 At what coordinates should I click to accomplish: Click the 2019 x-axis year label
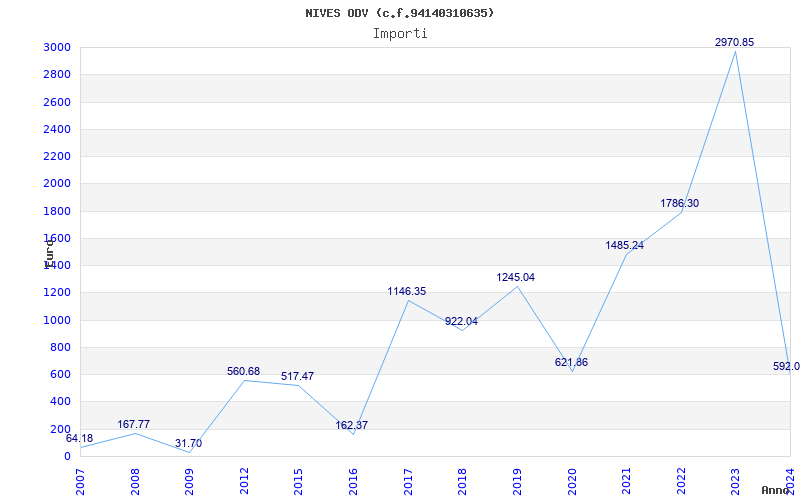(x=517, y=481)
